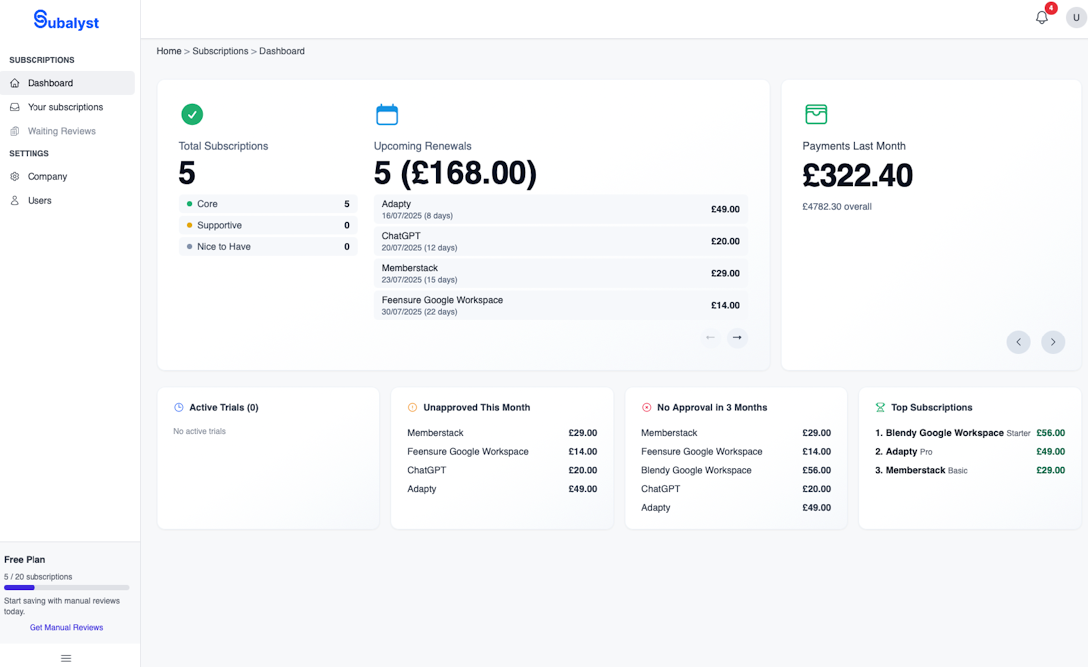1088x667 pixels.
Task: Select the Core category row
Action: pyautogui.click(x=268, y=204)
